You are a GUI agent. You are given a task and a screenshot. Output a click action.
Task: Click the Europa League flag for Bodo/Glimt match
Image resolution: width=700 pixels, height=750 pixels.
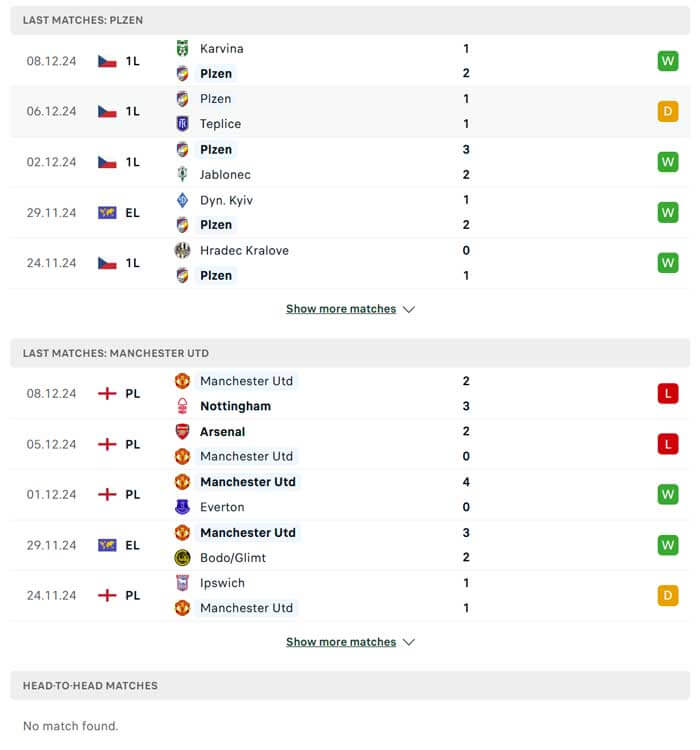pyautogui.click(x=107, y=545)
